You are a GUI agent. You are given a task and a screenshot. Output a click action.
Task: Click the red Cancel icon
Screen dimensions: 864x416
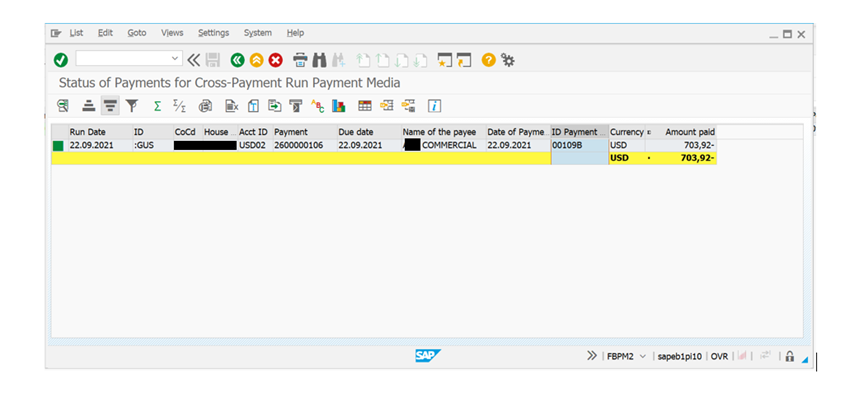click(x=275, y=60)
